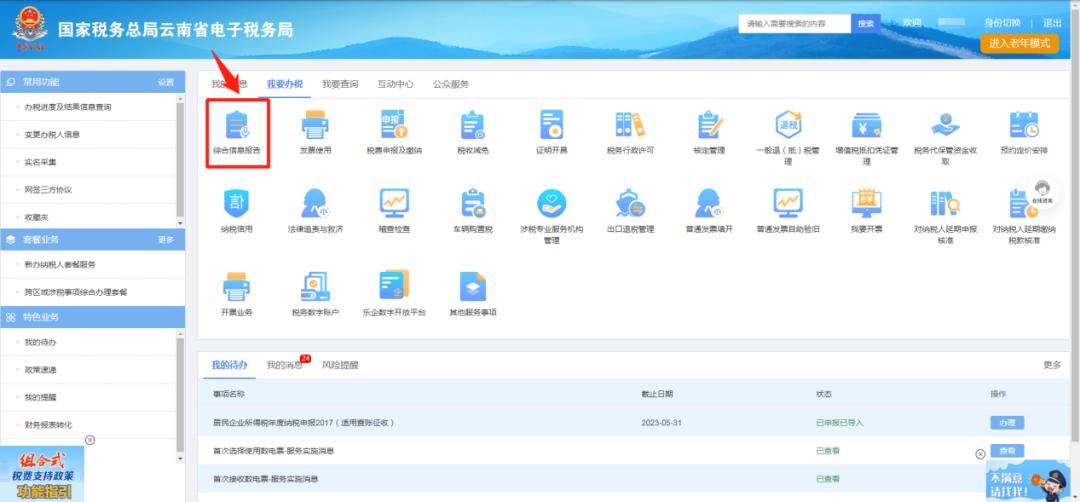Open the 纳税信用 shield icon
The width and height of the screenshot is (1080, 502).
(237, 203)
